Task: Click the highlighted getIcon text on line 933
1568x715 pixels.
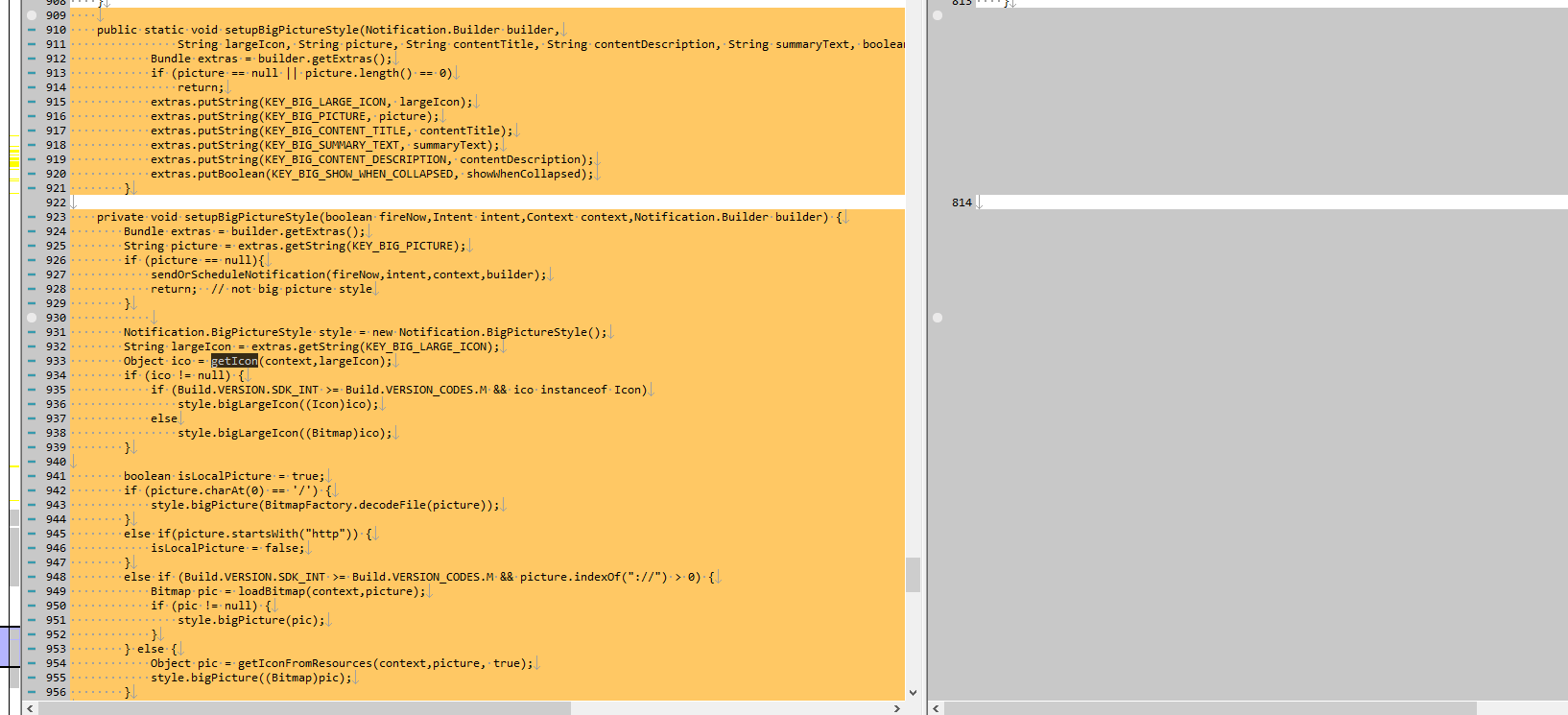Action: tap(234, 361)
